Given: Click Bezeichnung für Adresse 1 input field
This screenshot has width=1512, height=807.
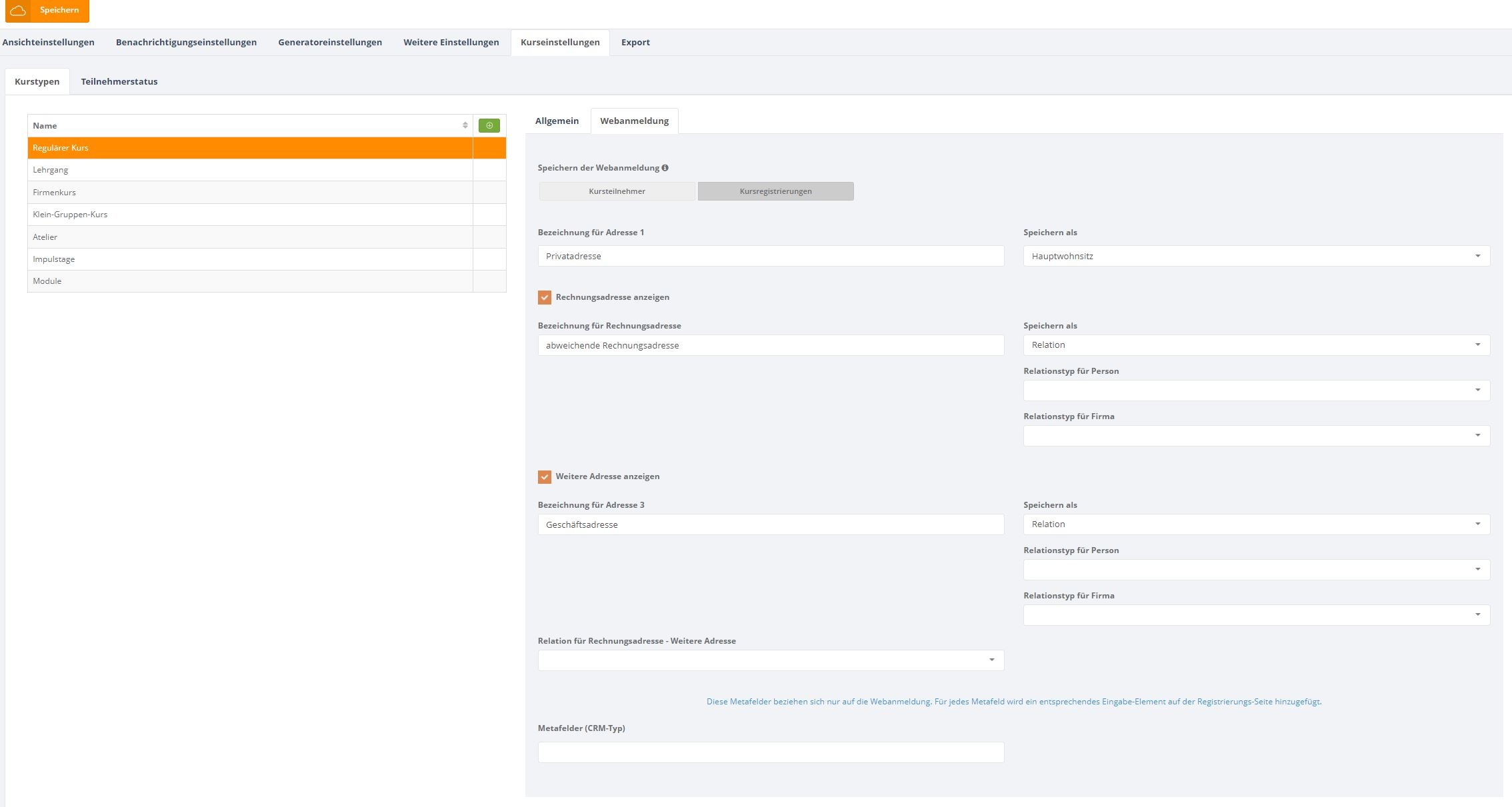Looking at the screenshot, I should coord(771,256).
